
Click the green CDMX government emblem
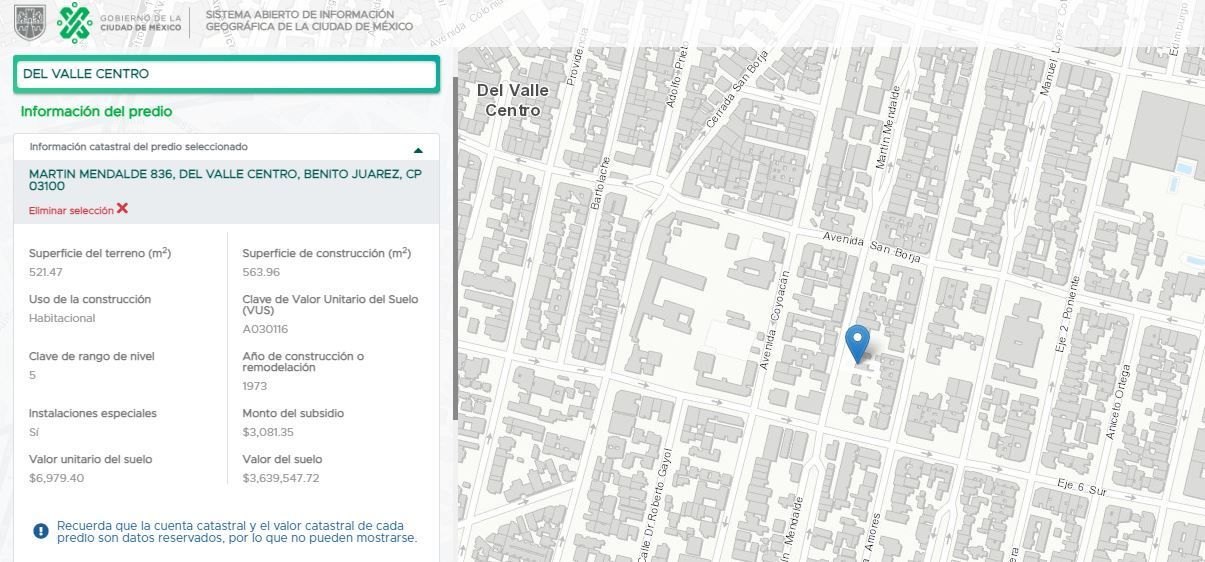[x=74, y=21]
